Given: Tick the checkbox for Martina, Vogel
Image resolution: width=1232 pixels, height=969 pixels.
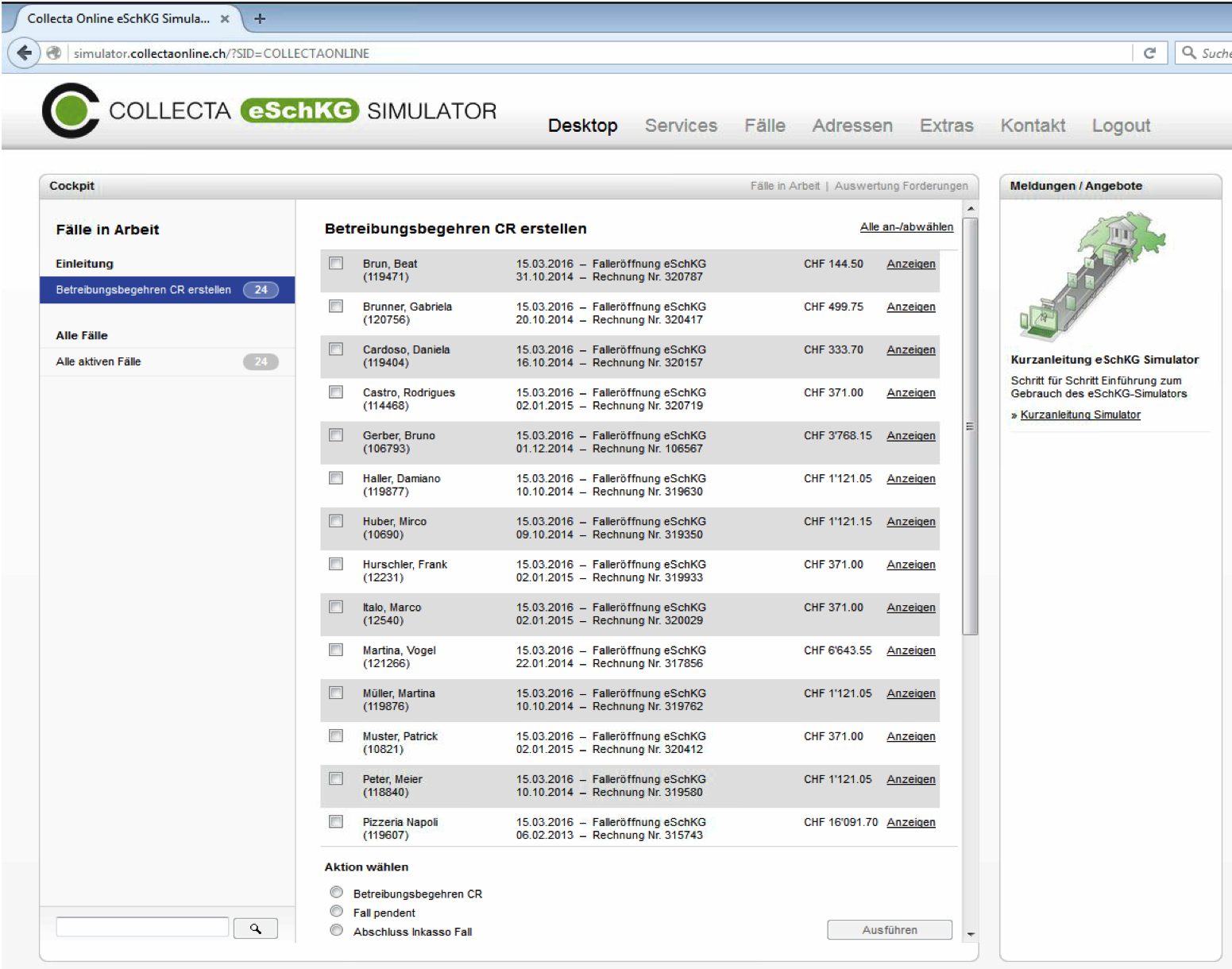Looking at the screenshot, I should tap(336, 650).
